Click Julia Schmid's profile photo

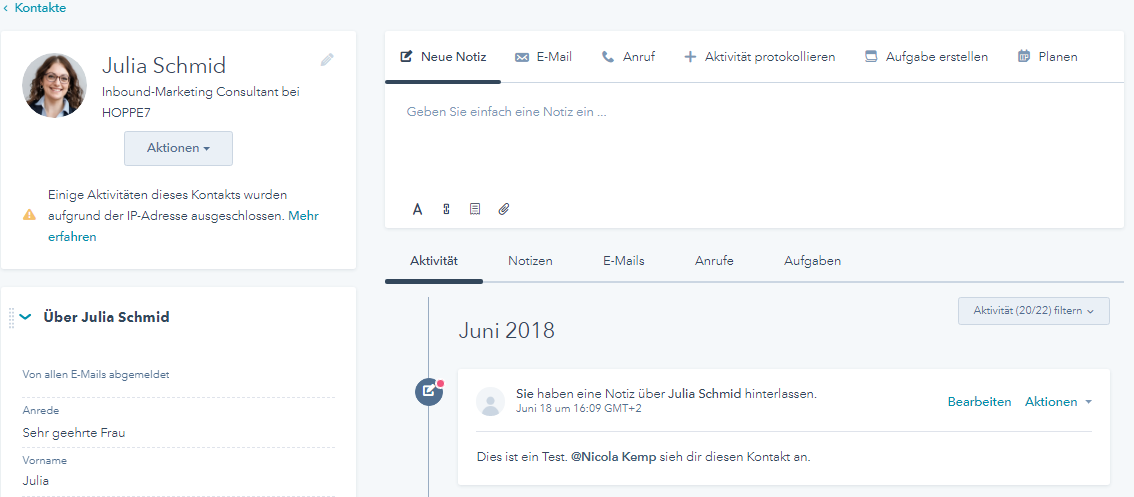tap(54, 85)
